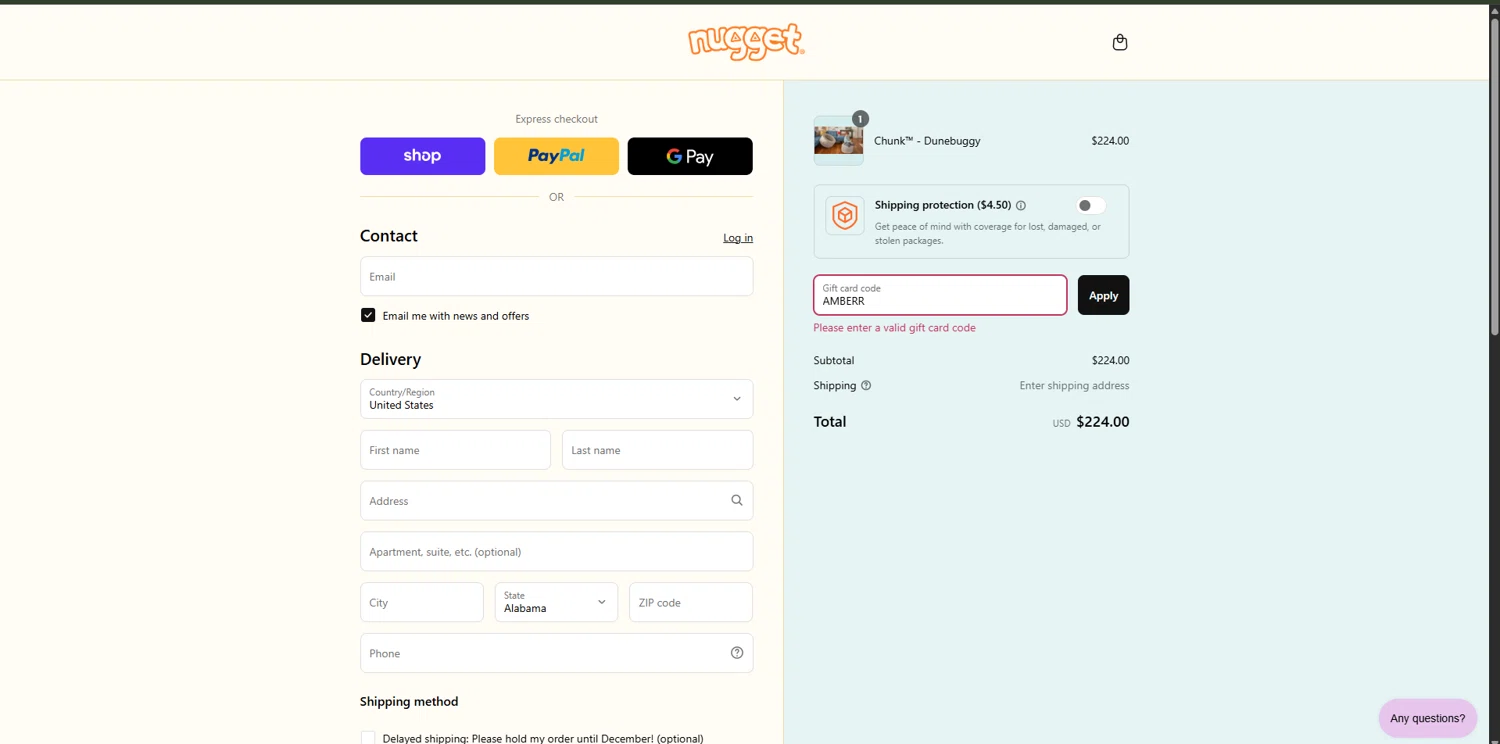Click the Phone input field
Viewport: 1500px width, 744px height.
pos(556,653)
